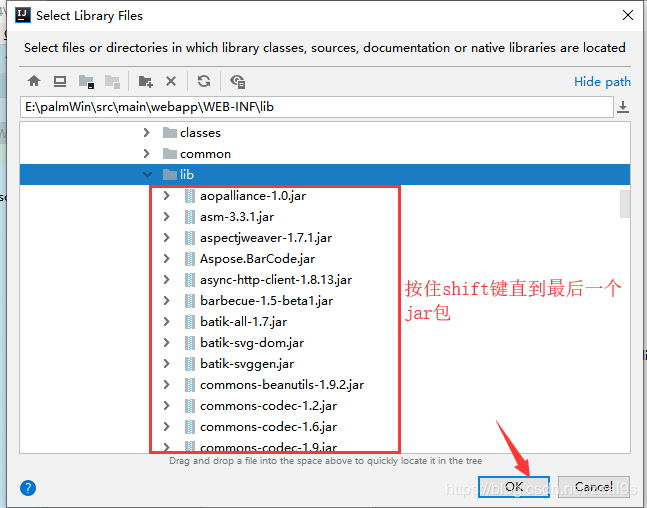Select aopalliance-1.0.jar
The height and width of the screenshot is (508, 647).
click(253, 196)
